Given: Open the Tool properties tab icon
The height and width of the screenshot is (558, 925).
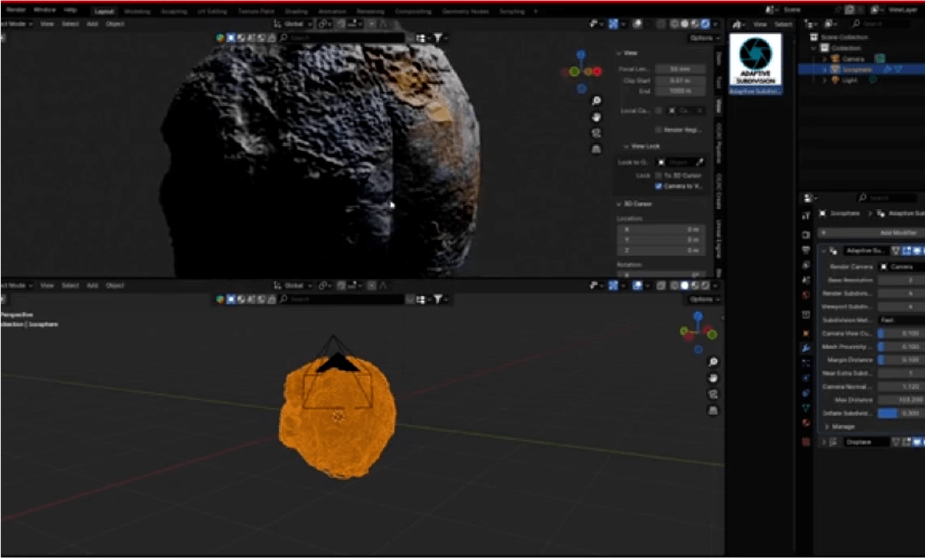Looking at the screenshot, I should (x=806, y=216).
